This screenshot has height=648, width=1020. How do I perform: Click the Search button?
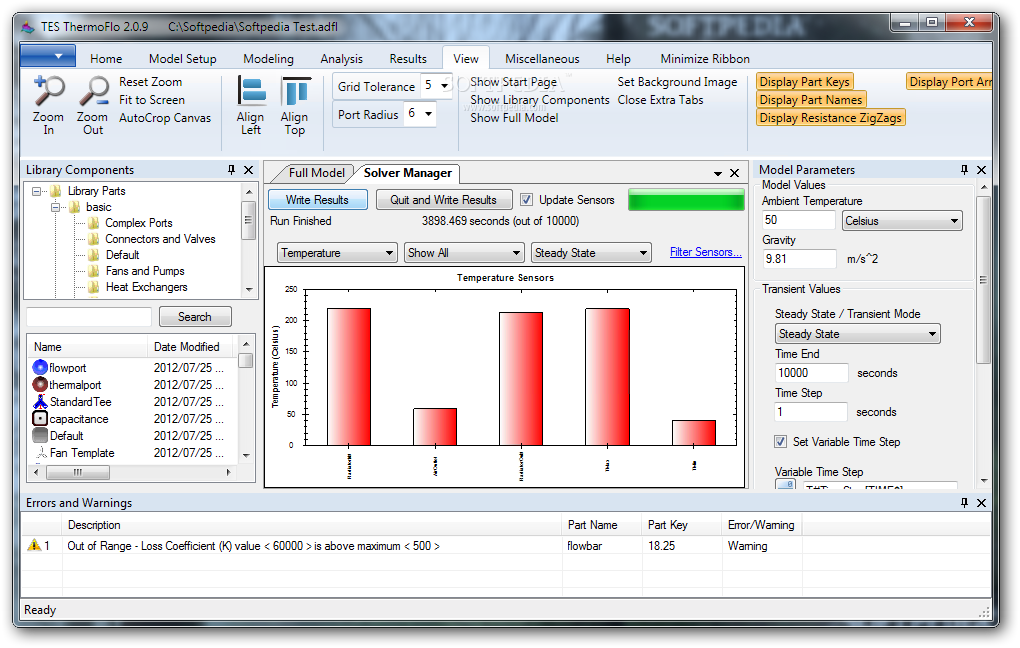pyautogui.click(x=195, y=317)
